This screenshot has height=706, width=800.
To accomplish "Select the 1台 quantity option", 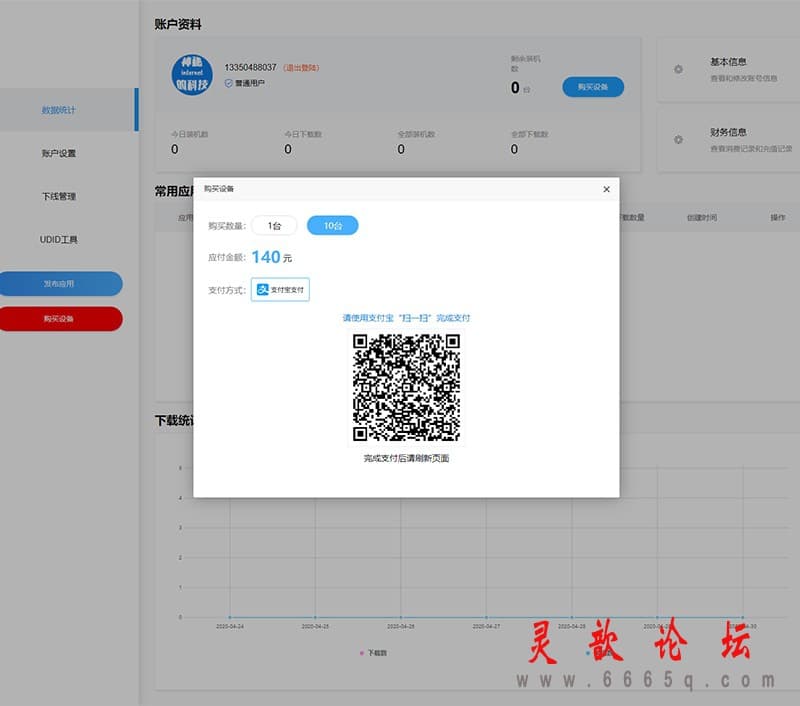I will pos(274,225).
